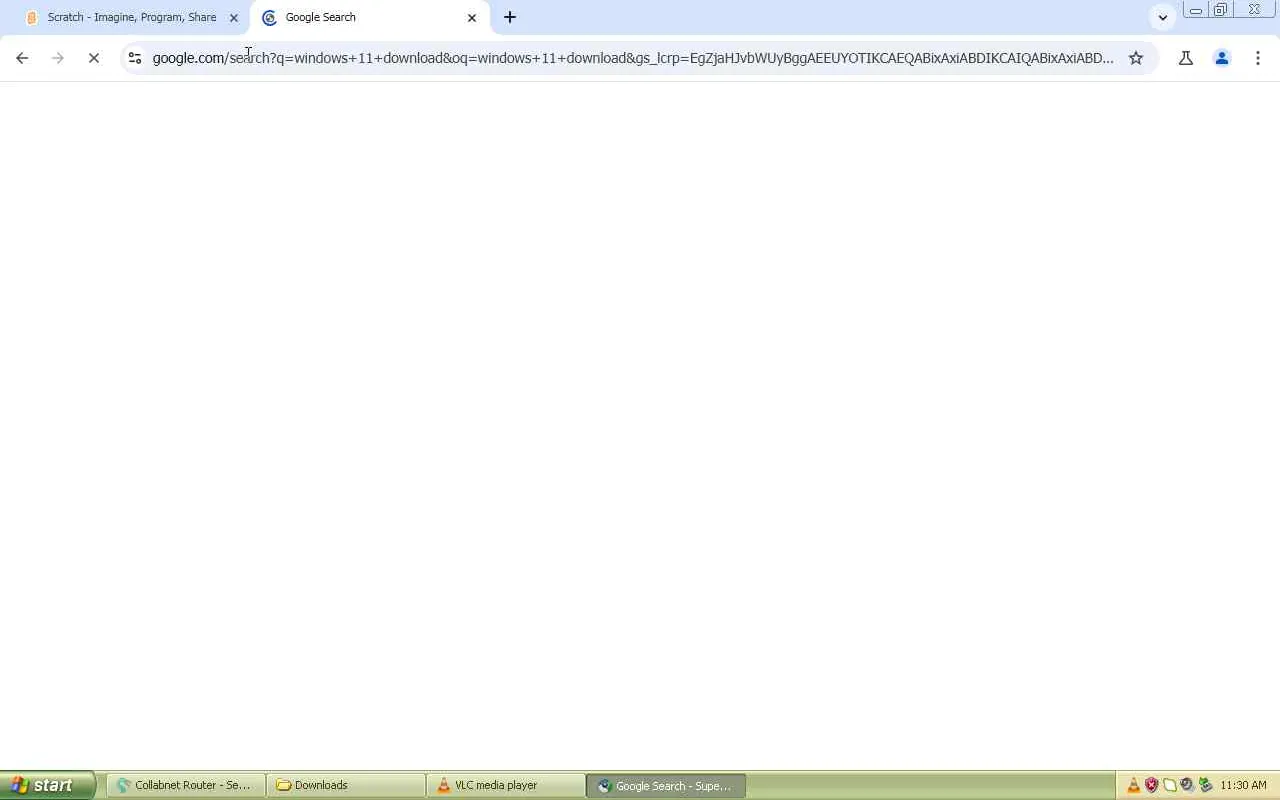Select Google Search taskbar button
1280x800 pixels.
click(x=666, y=785)
